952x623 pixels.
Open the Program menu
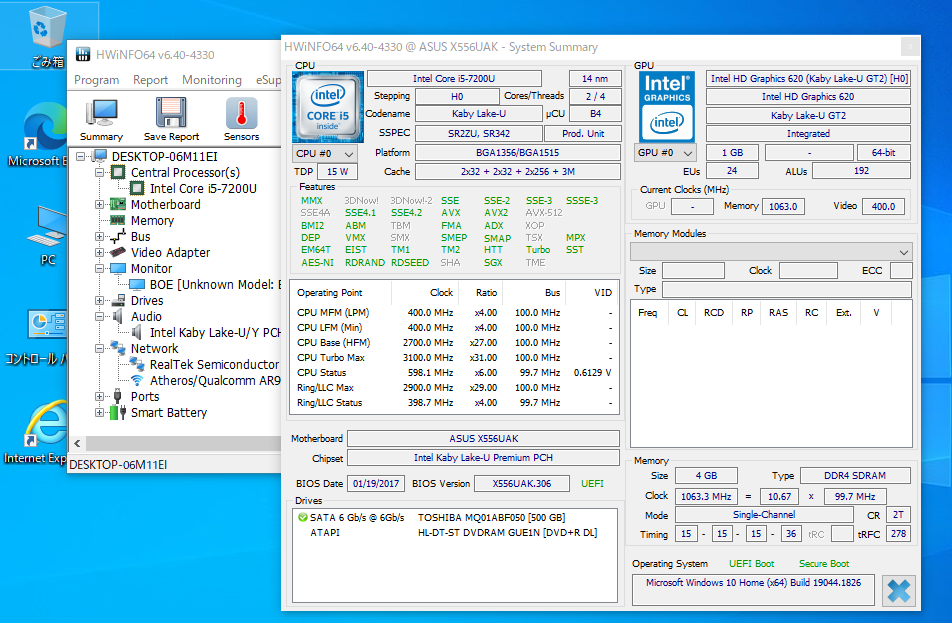96,80
